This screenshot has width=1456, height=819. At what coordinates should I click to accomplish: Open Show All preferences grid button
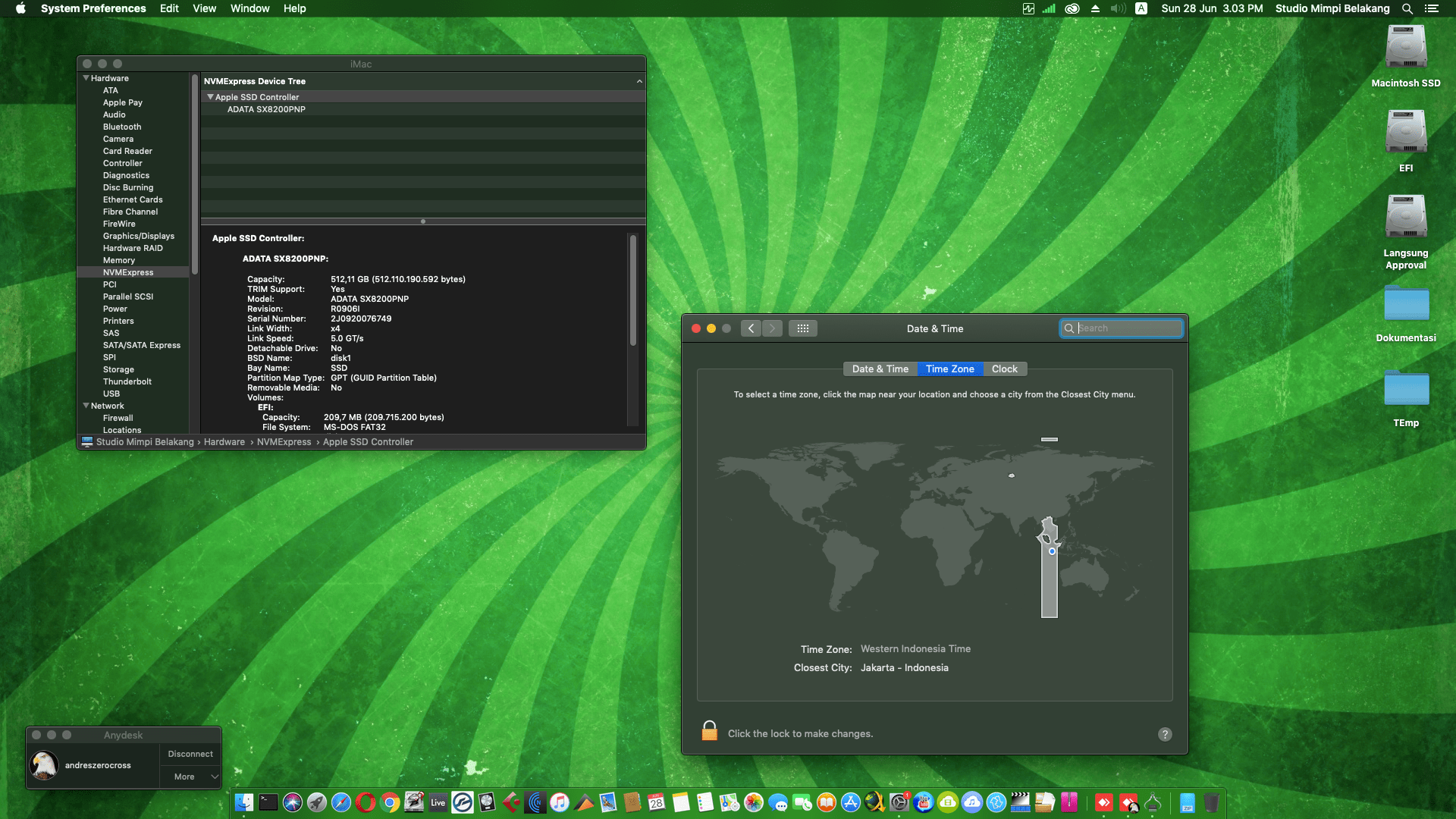pyautogui.click(x=803, y=328)
